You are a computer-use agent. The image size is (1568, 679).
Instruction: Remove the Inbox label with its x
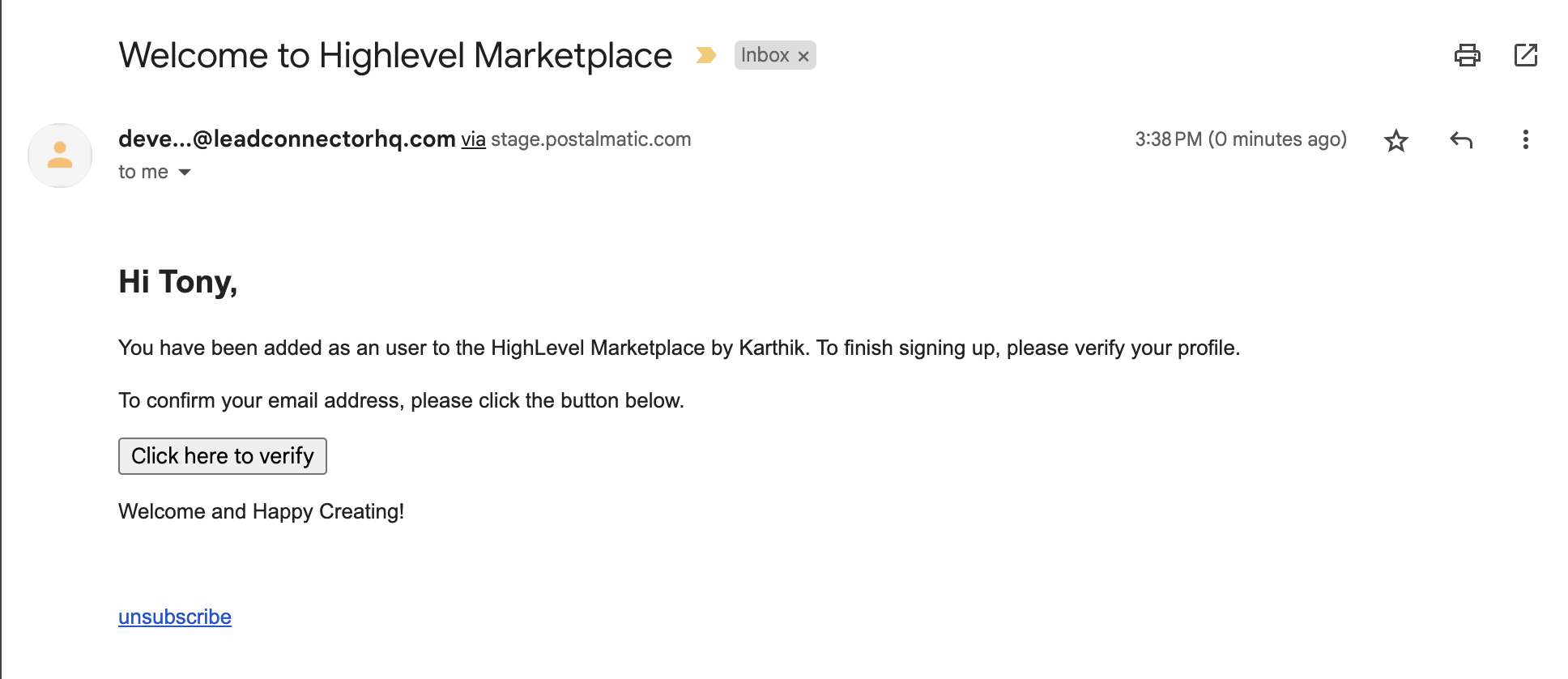(803, 56)
